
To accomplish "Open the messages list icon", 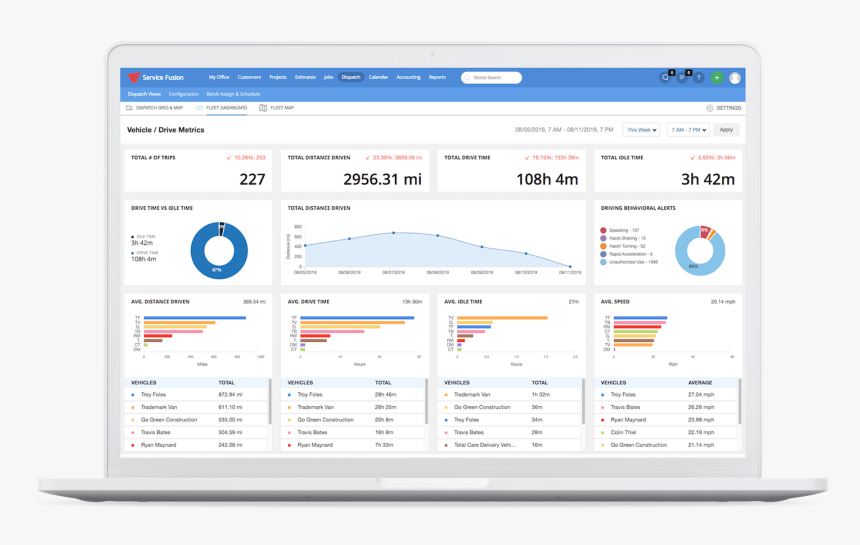I will point(682,77).
